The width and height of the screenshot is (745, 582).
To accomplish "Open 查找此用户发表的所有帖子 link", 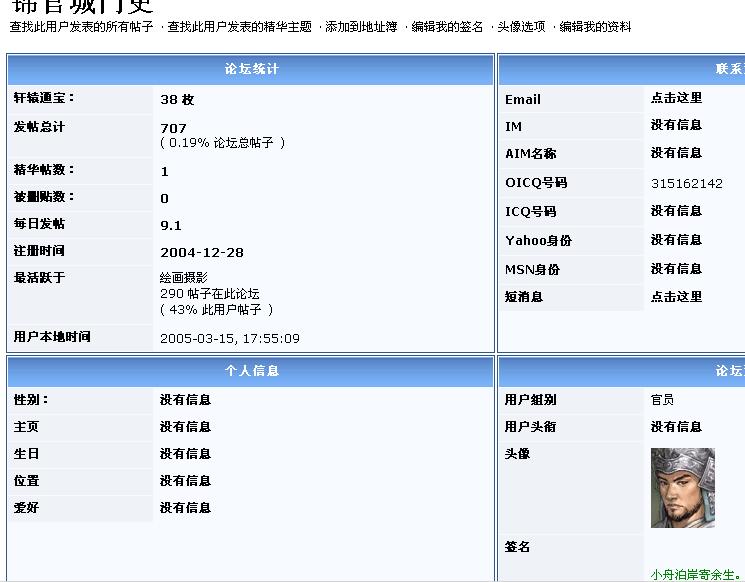I will tap(81, 27).
